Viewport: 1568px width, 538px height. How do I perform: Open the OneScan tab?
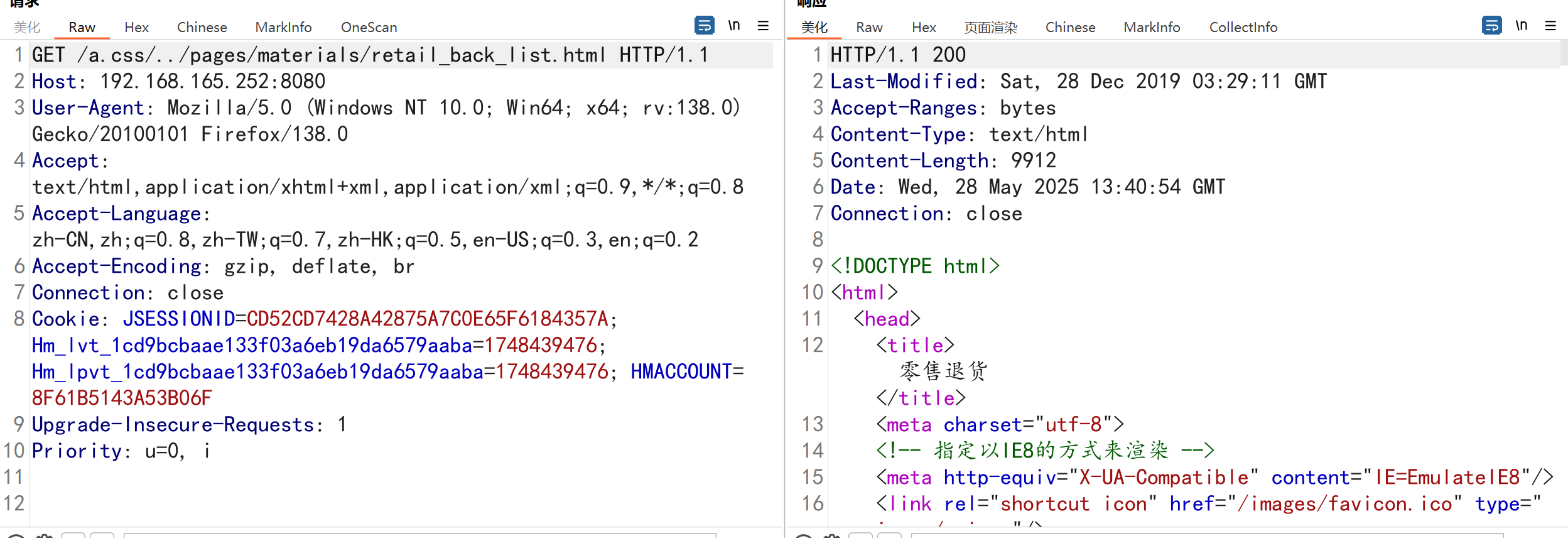click(369, 27)
